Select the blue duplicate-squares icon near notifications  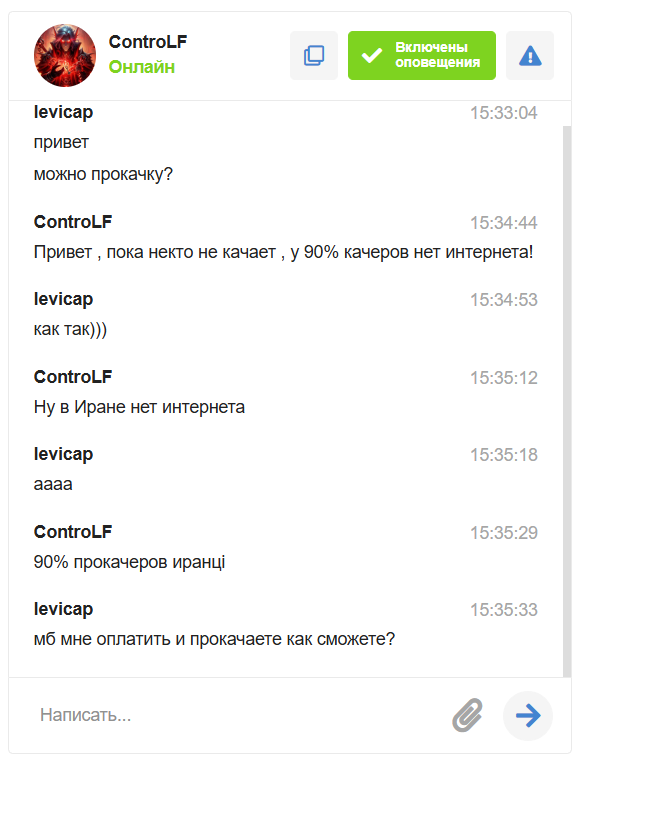point(314,55)
